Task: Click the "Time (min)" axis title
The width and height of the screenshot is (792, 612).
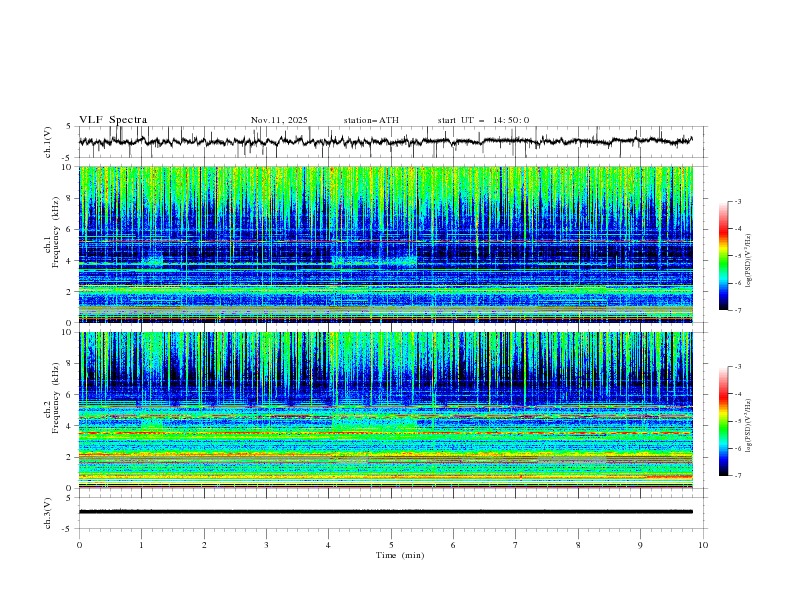Action: point(400,555)
